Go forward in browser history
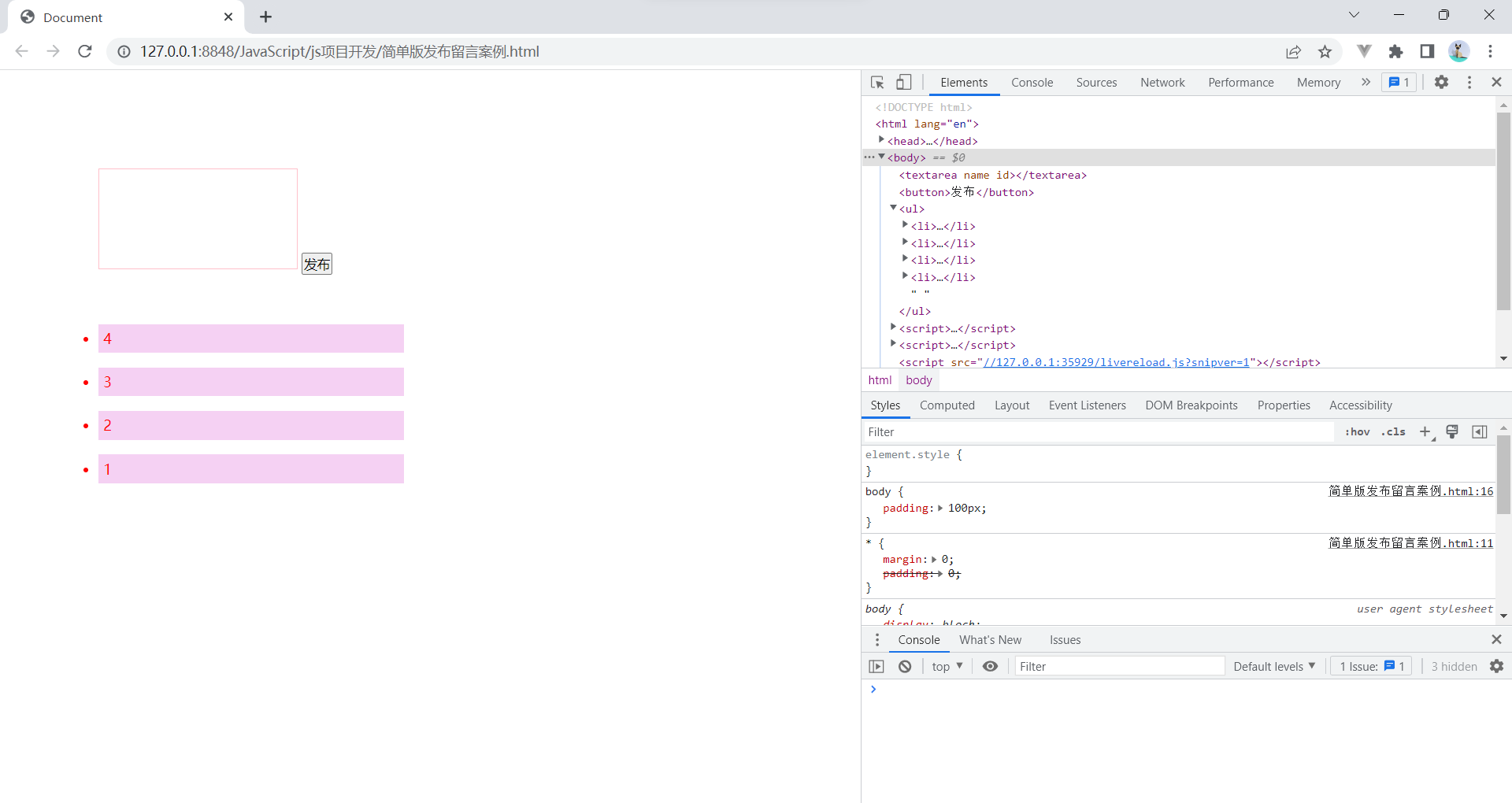The width and height of the screenshot is (1512, 803). click(x=53, y=51)
